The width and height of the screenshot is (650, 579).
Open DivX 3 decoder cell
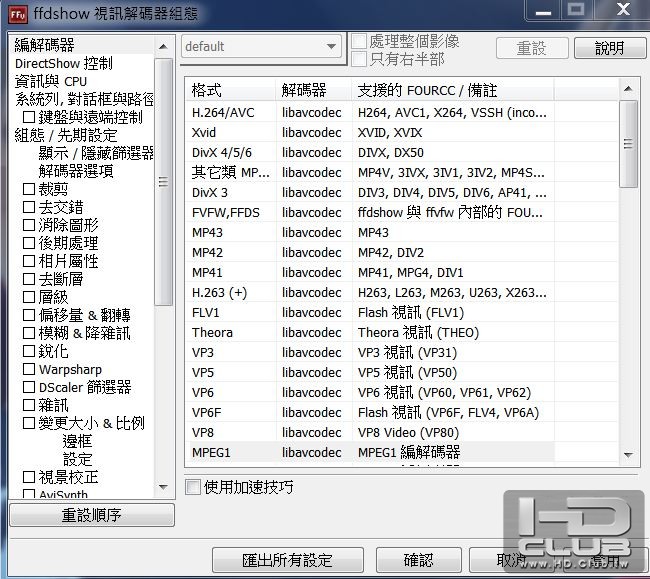(x=312, y=193)
